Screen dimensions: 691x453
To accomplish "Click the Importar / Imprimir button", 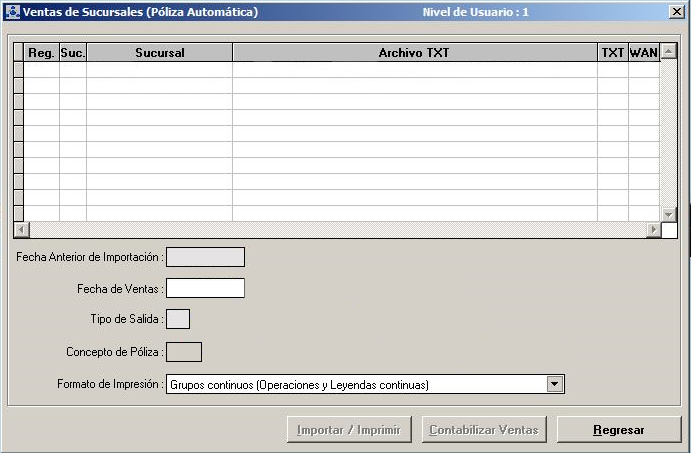I will (x=349, y=430).
